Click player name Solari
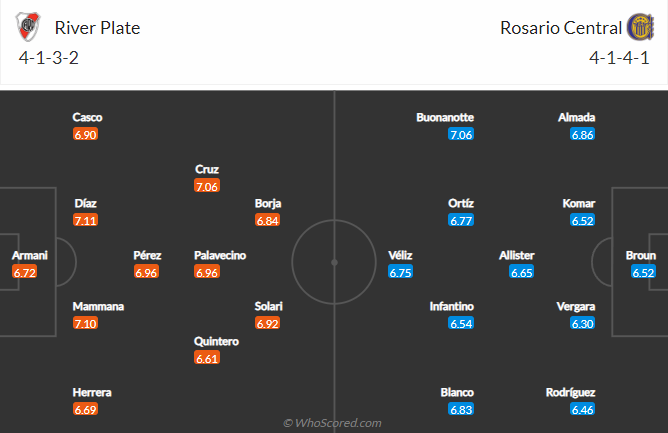The height and width of the screenshot is (433, 668). coord(268,306)
